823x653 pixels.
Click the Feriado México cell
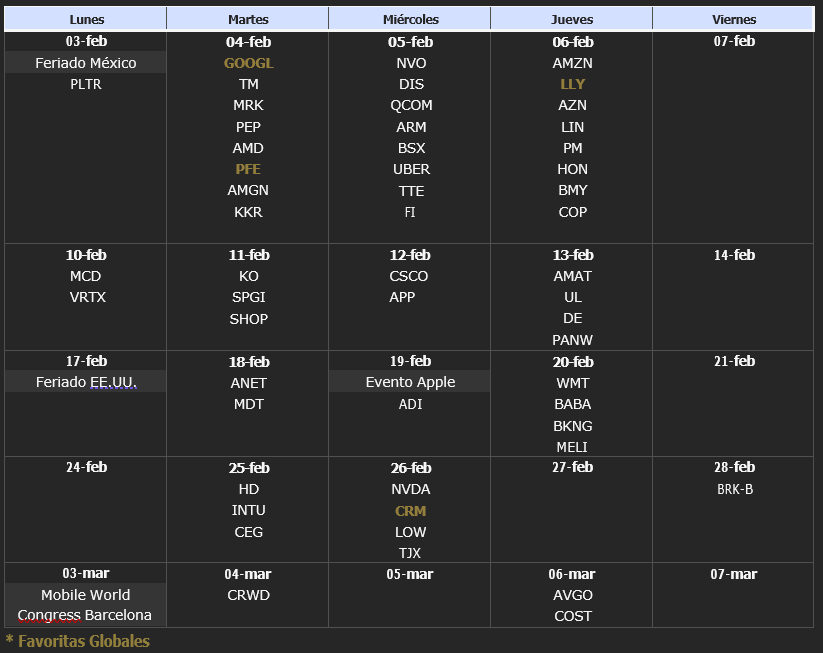(86, 63)
